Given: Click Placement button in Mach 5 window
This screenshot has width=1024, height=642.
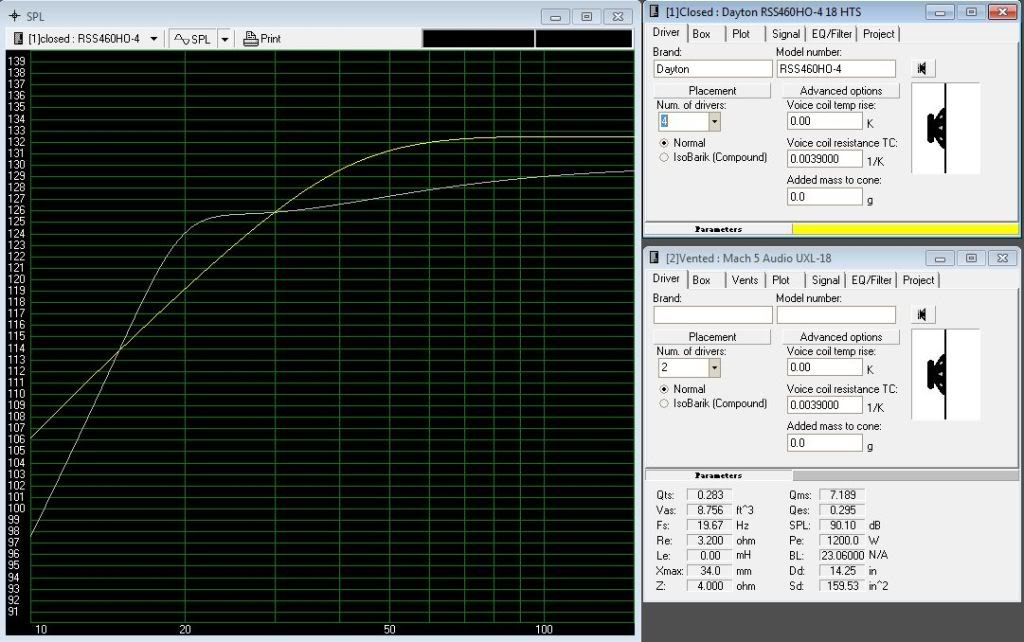Looking at the screenshot, I should 712,337.
